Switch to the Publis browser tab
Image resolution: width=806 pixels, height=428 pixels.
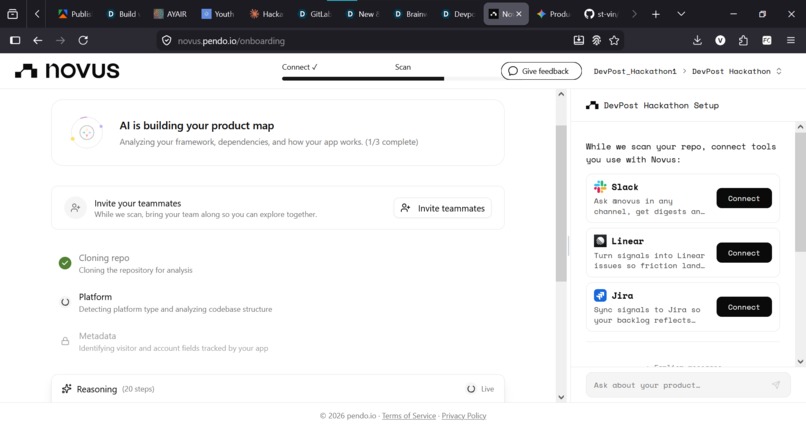click(x=75, y=14)
